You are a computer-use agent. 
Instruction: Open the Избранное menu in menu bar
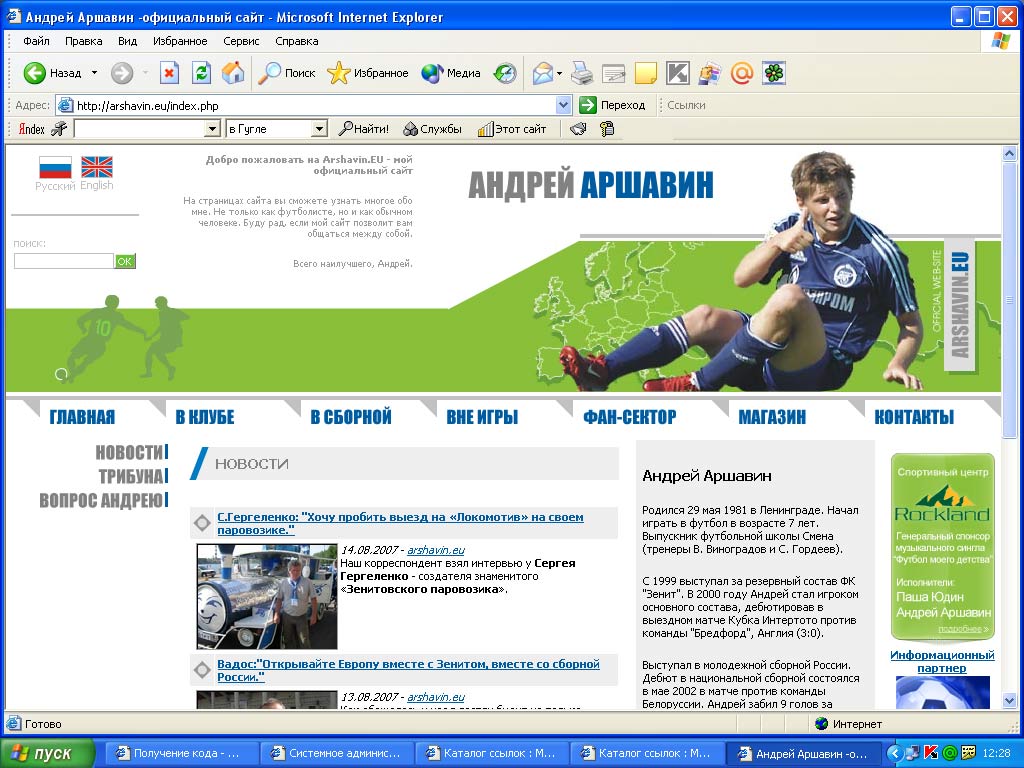tap(180, 41)
